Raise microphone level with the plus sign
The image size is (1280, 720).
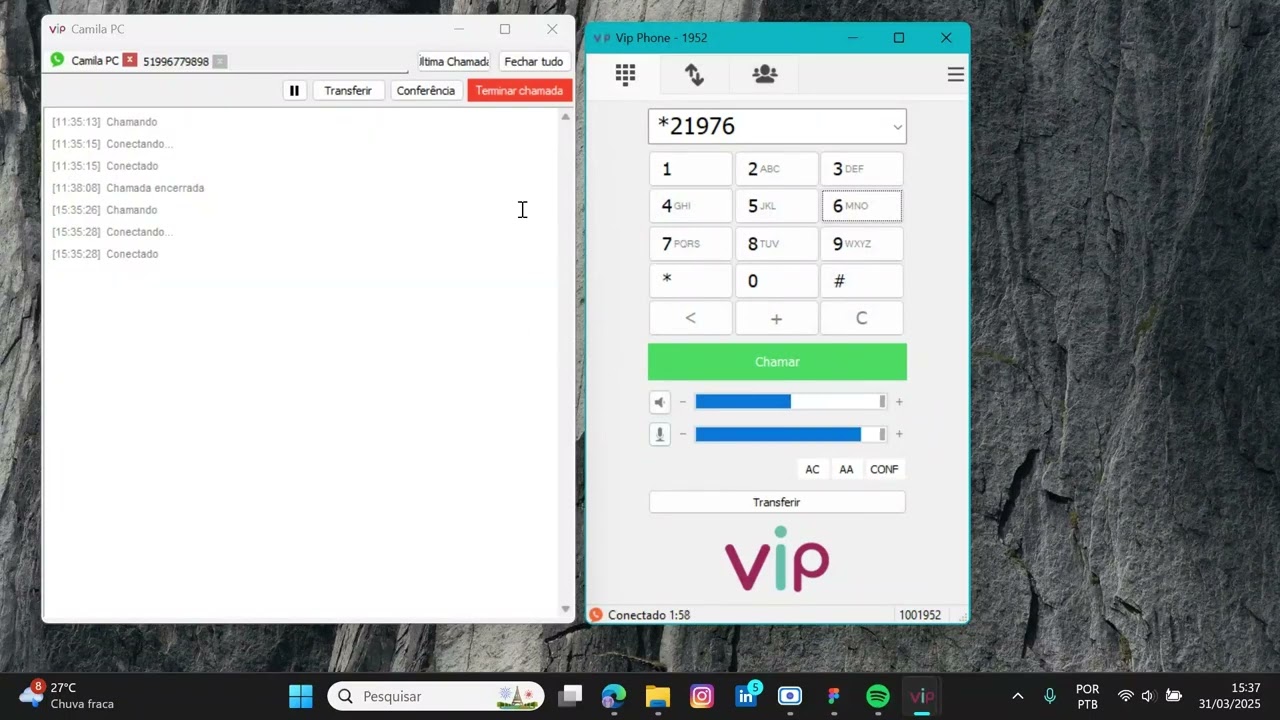(x=899, y=434)
